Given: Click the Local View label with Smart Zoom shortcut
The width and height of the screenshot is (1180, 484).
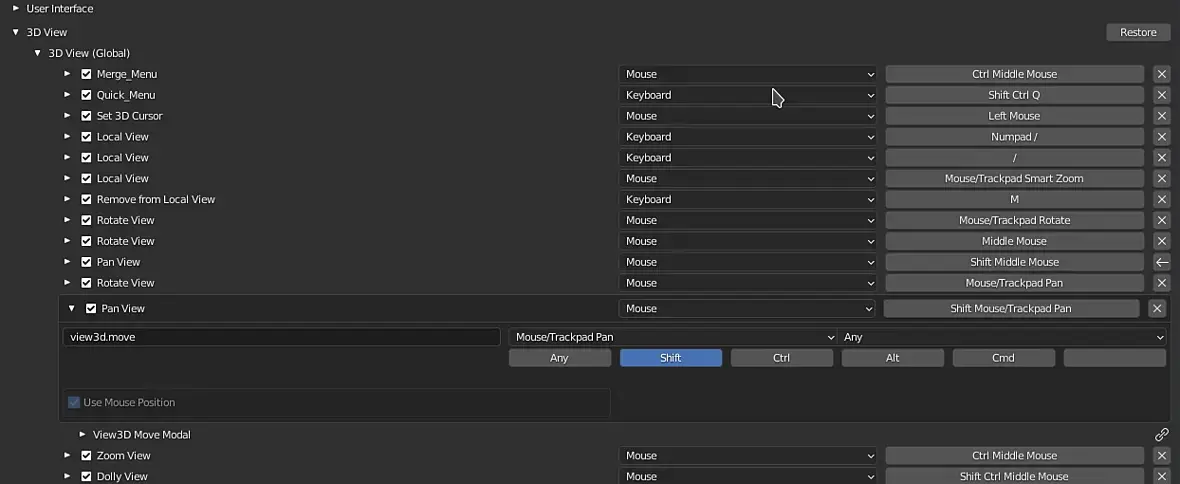Looking at the screenshot, I should (123, 178).
